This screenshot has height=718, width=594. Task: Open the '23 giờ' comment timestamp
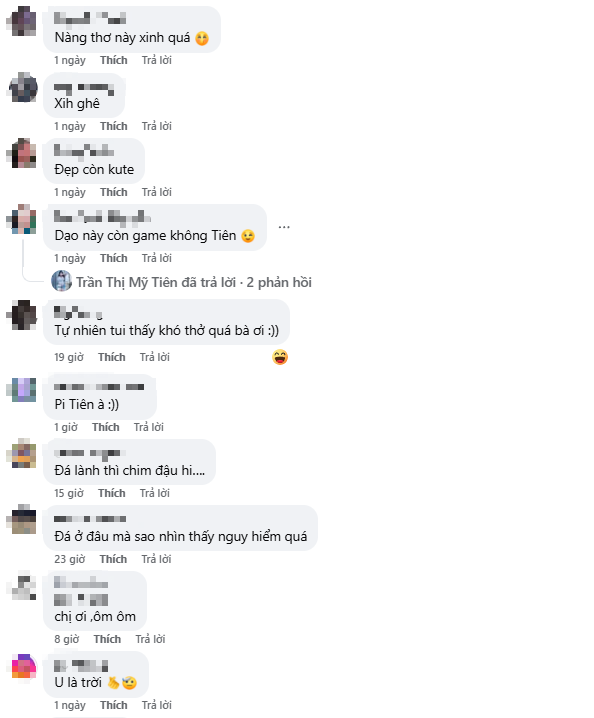pyautogui.click(x=70, y=559)
